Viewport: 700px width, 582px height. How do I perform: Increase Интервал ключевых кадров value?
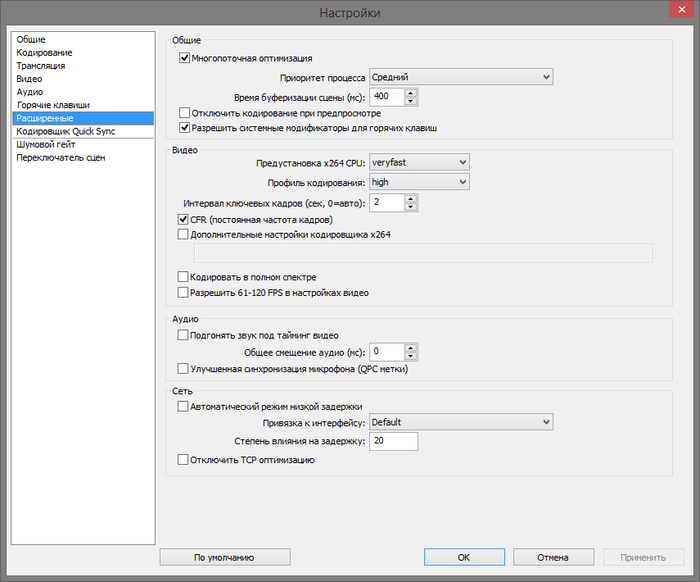click(411, 199)
